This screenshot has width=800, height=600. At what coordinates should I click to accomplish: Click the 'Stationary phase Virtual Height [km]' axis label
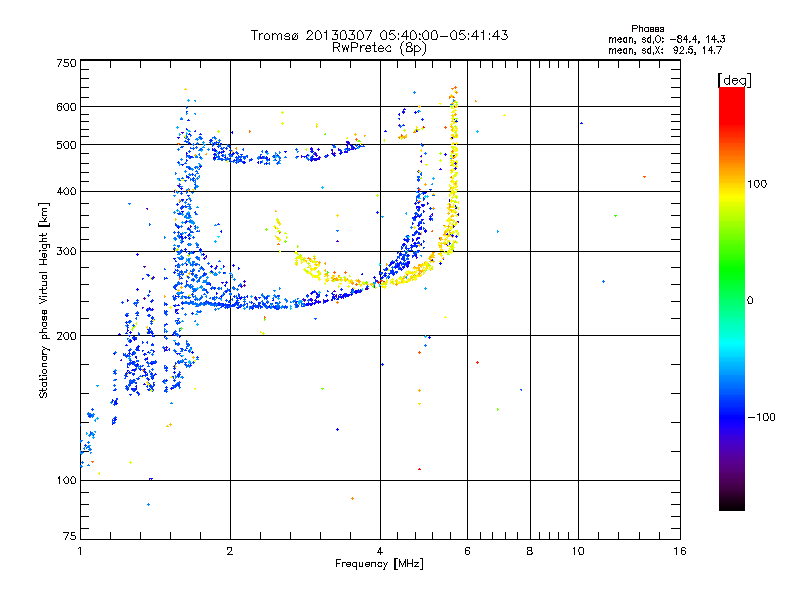(x=43, y=301)
